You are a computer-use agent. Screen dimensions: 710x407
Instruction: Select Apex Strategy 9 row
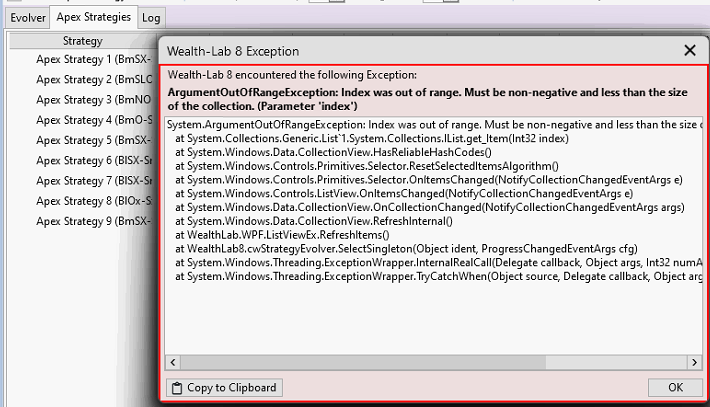pos(93,221)
